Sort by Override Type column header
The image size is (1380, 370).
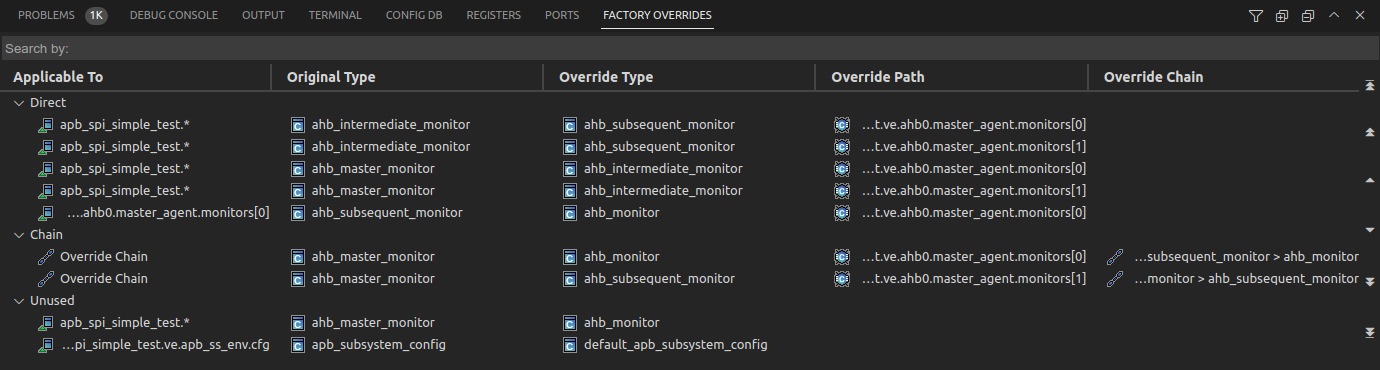pos(606,77)
